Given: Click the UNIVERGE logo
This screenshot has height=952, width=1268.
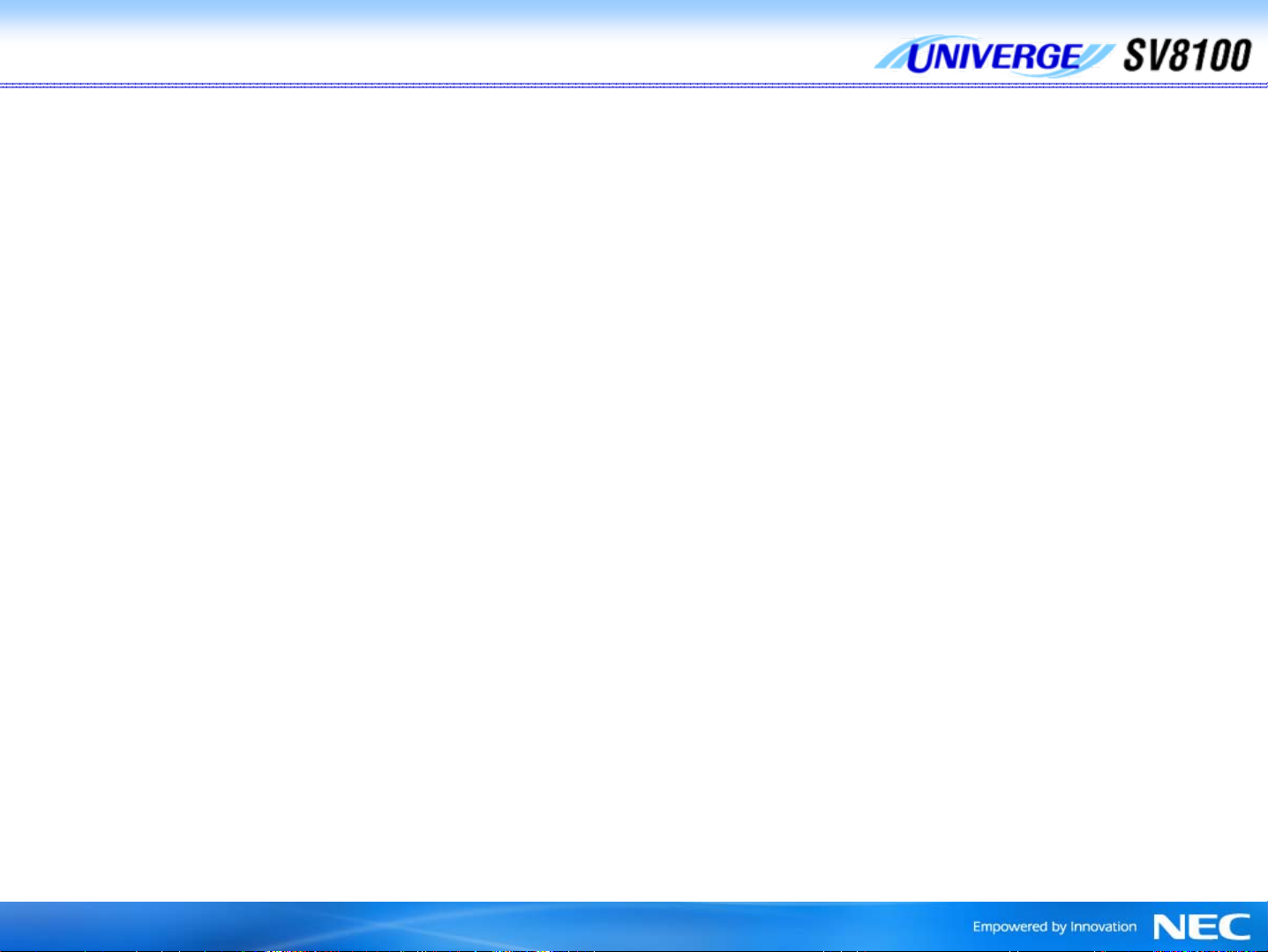Looking at the screenshot, I should (x=994, y=56).
